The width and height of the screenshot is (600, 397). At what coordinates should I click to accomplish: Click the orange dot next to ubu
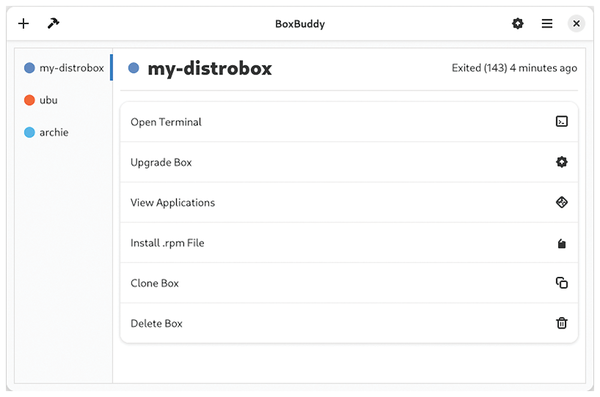(29, 100)
